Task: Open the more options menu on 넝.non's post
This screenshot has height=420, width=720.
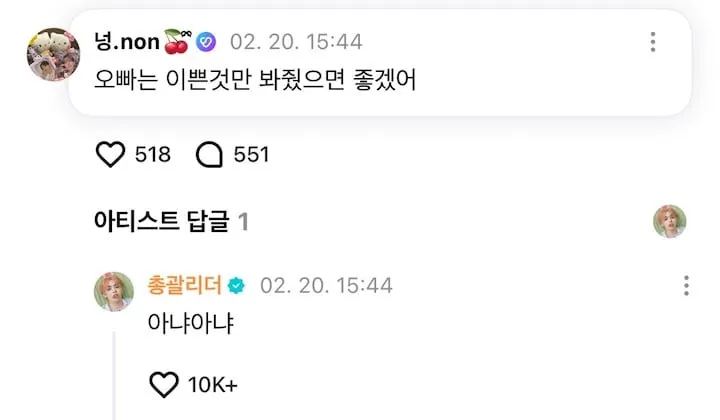Action: tap(652, 42)
